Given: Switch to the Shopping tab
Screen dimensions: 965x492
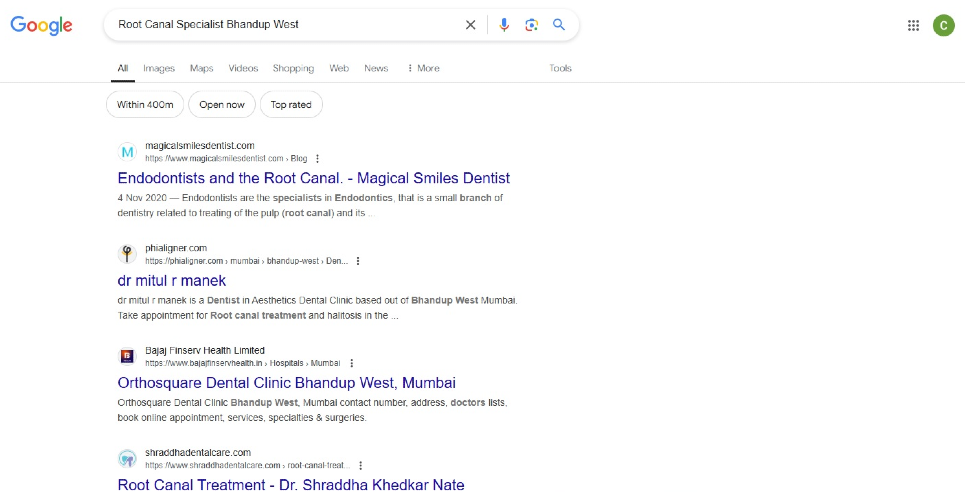Looking at the screenshot, I should 294,68.
